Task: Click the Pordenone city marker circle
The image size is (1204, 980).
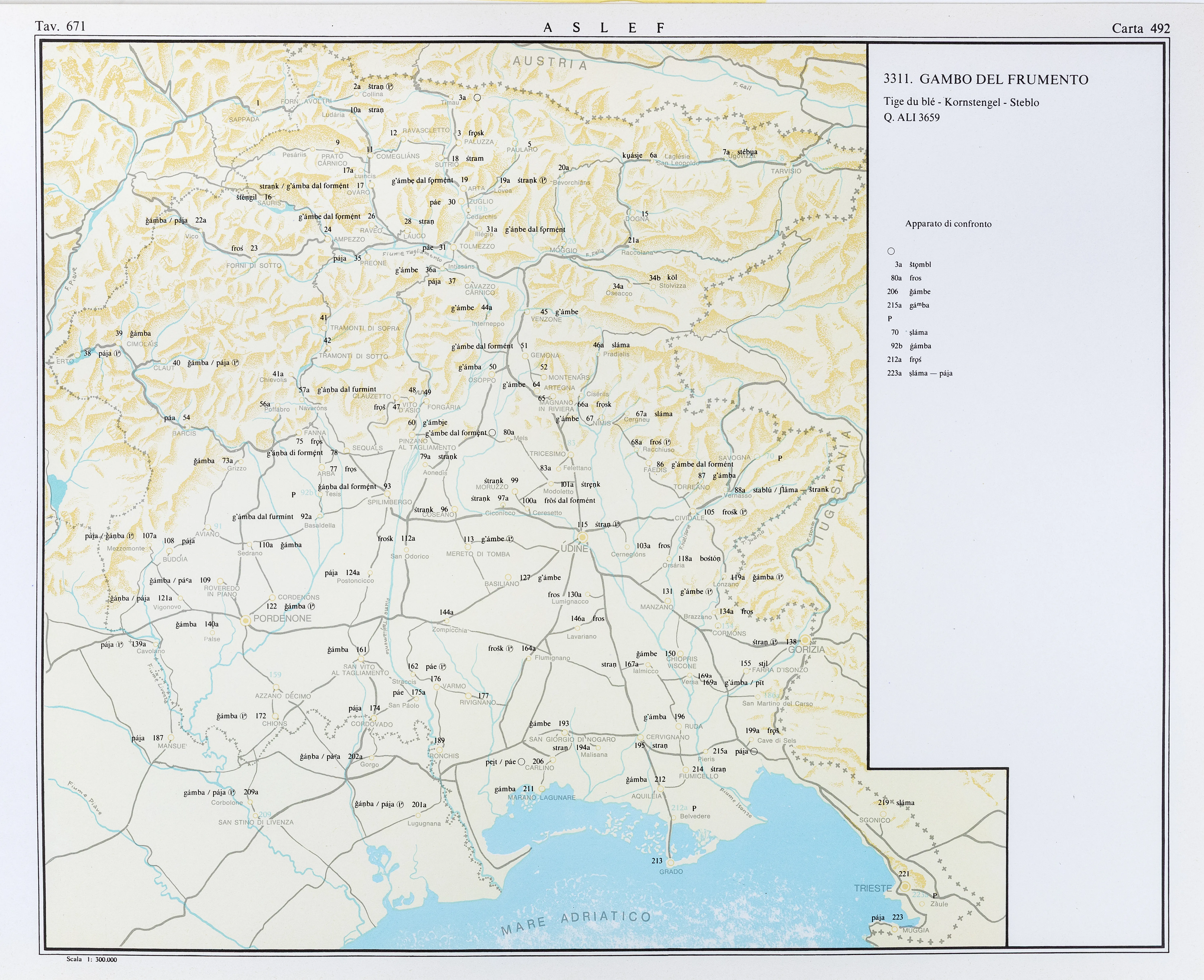Action: pos(246,620)
